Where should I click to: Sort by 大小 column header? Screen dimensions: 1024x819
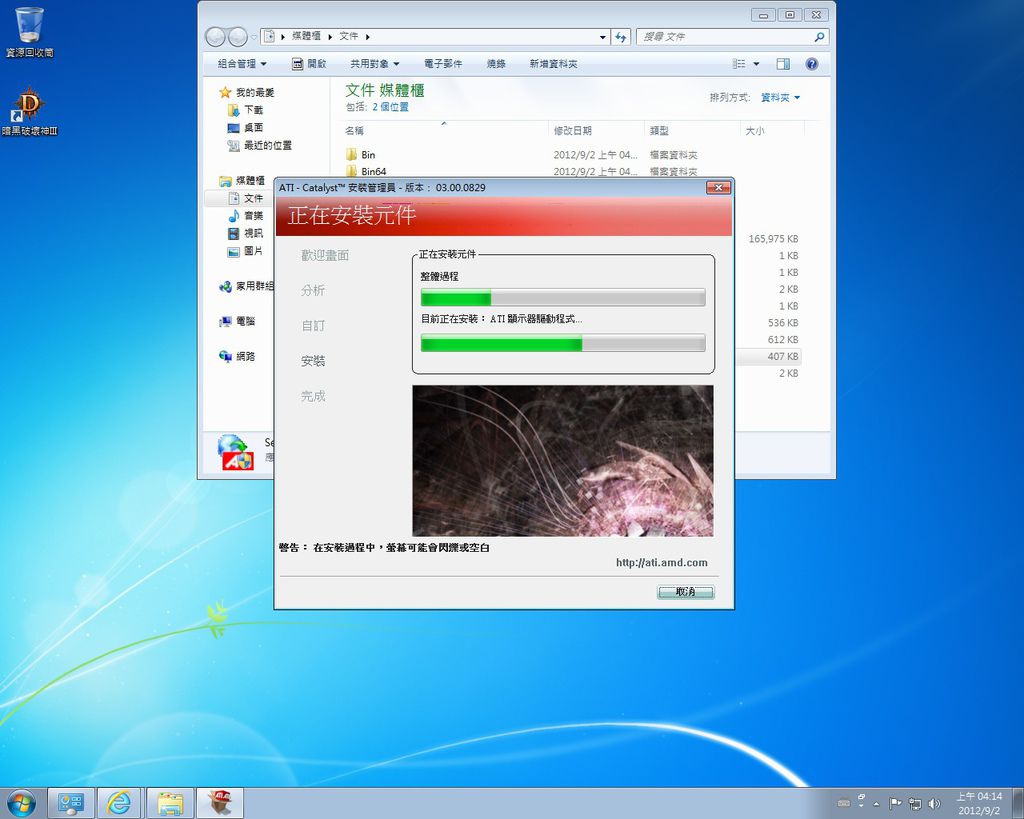point(755,131)
